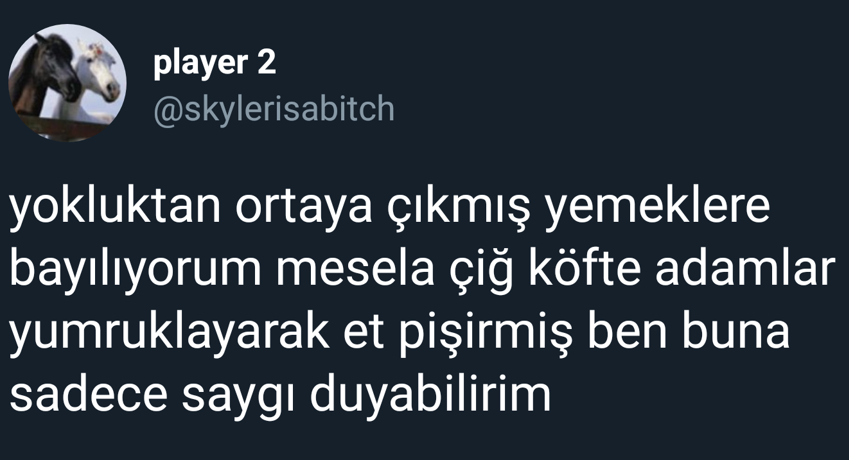Select the word çıkmış
Image resolution: width=849 pixels, height=460 pixels.
pyautogui.click(x=459, y=208)
